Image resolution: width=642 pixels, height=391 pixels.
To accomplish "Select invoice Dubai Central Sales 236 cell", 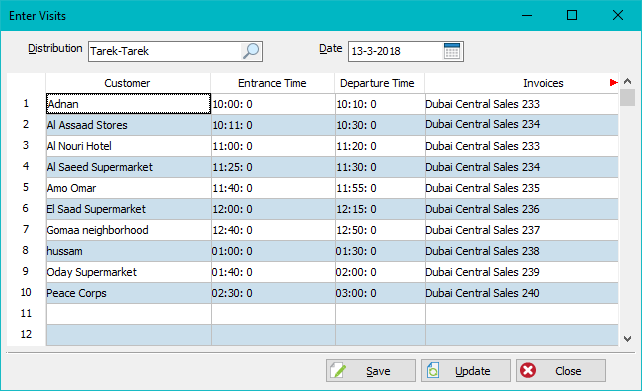I will (x=522, y=209).
